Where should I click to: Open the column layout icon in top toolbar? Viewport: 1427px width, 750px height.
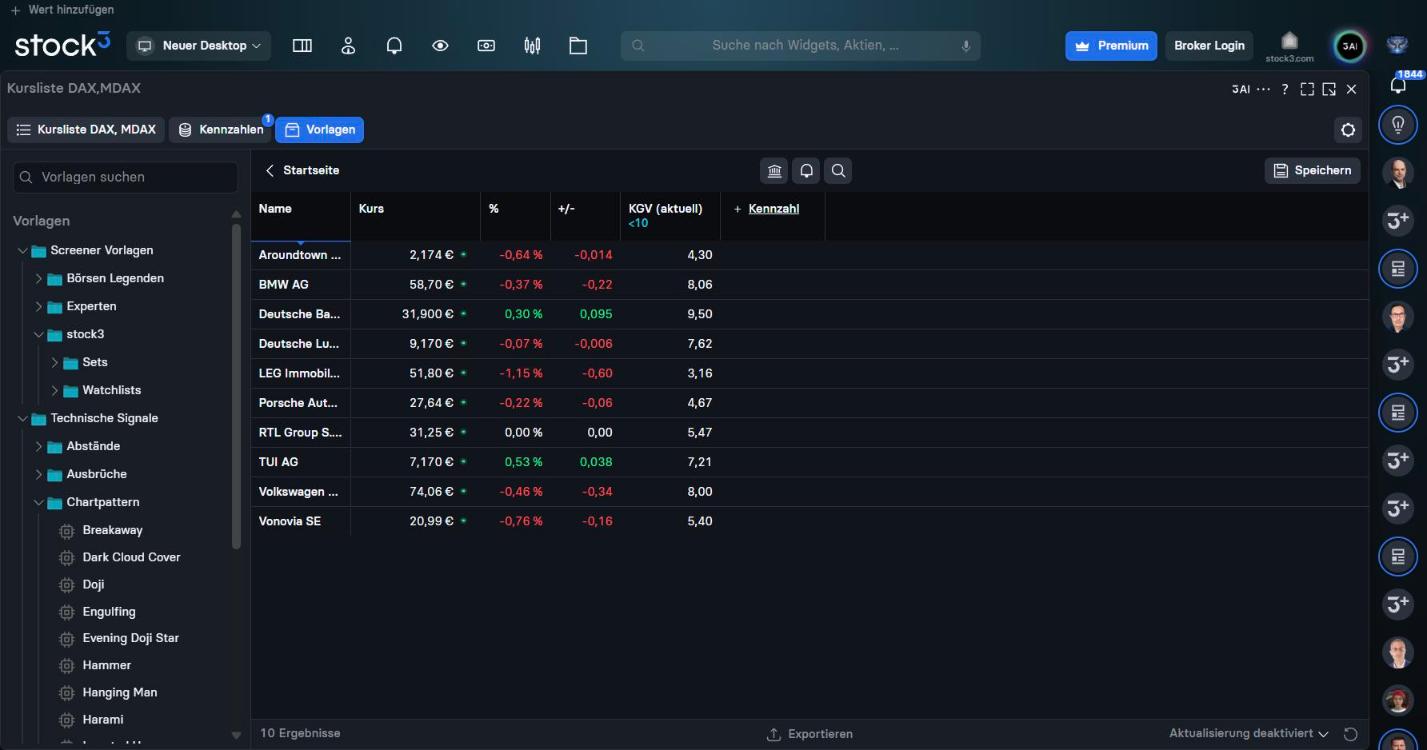coord(302,46)
